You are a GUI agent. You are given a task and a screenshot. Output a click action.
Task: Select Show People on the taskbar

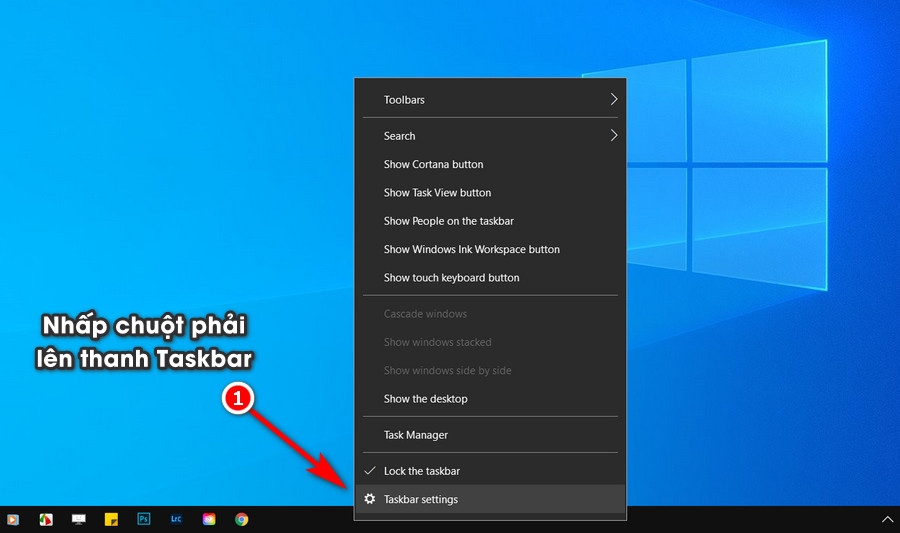pos(490,221)
